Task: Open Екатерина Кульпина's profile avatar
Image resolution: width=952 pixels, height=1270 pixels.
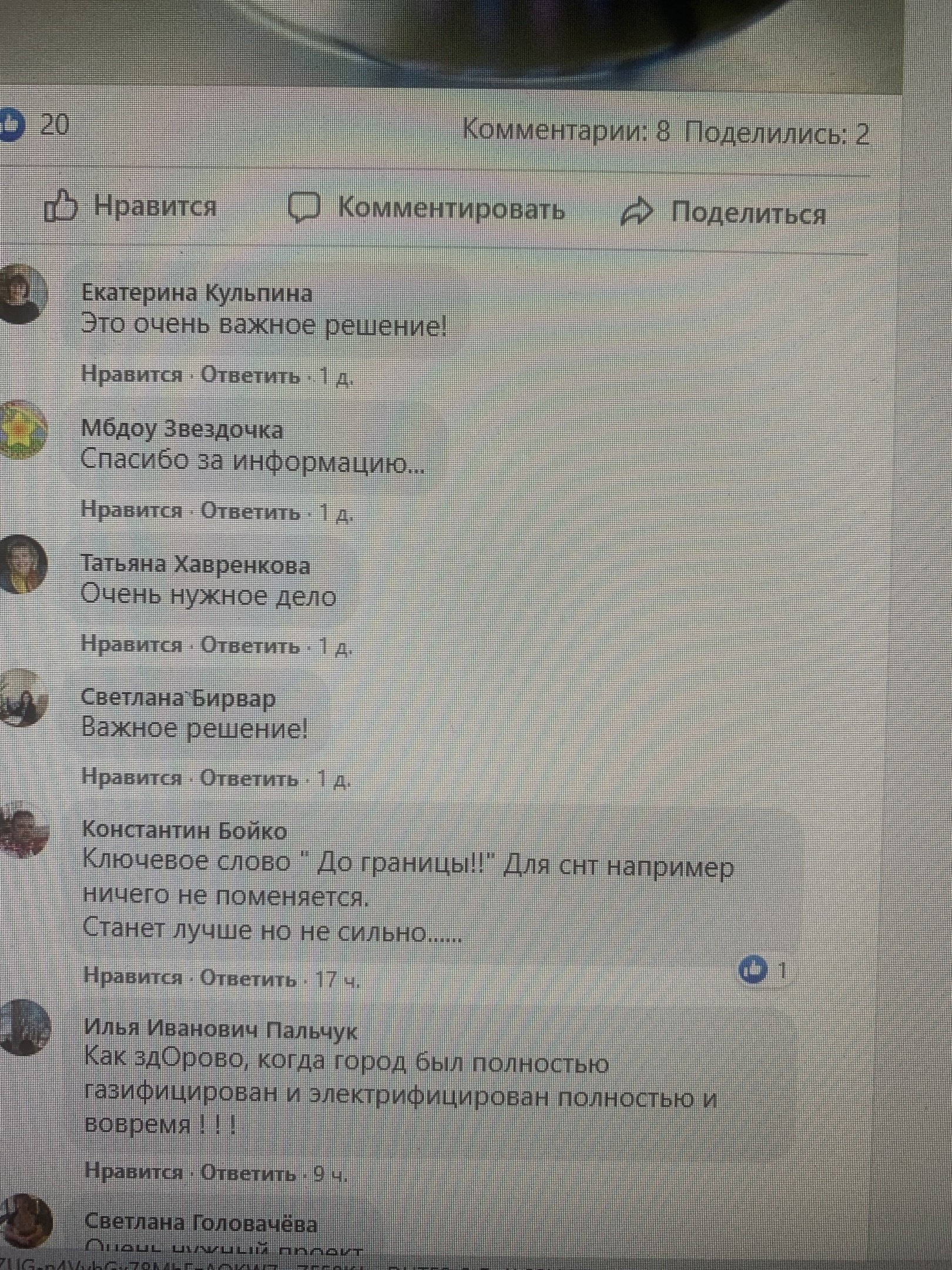Action: click(21, 295)
